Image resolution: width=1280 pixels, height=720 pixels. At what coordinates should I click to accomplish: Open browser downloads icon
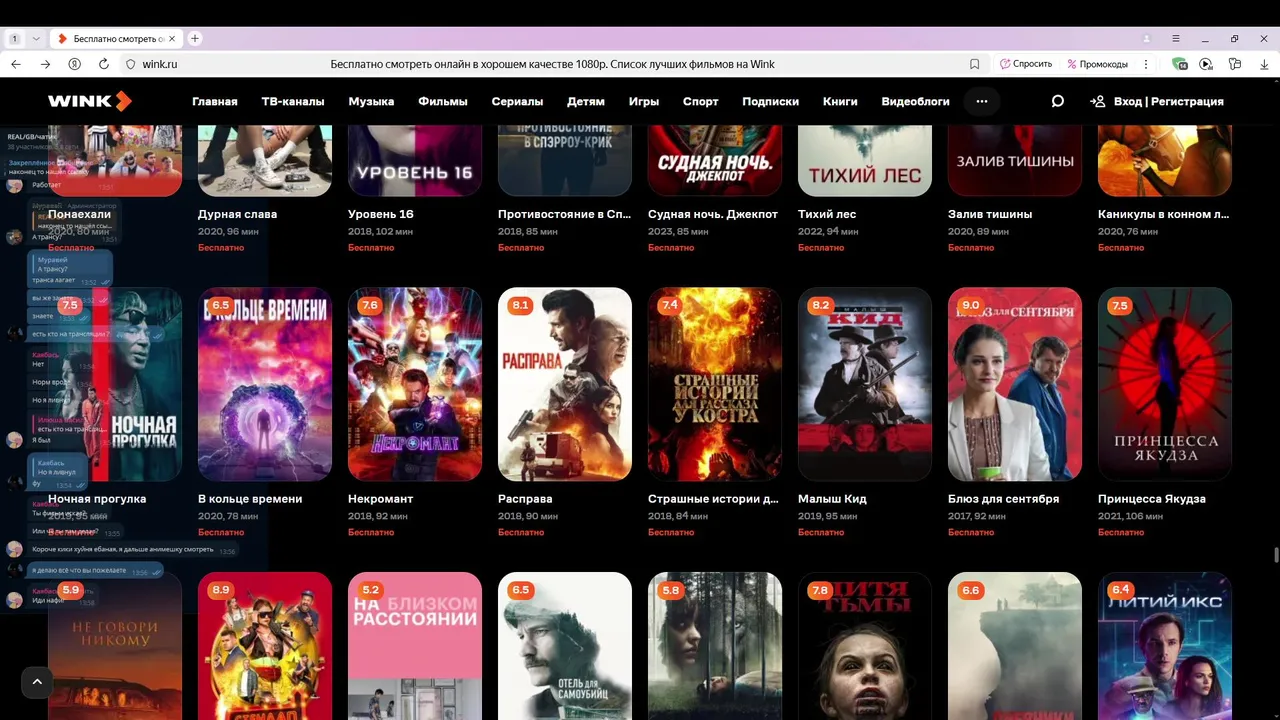[x=1264, y=64]
